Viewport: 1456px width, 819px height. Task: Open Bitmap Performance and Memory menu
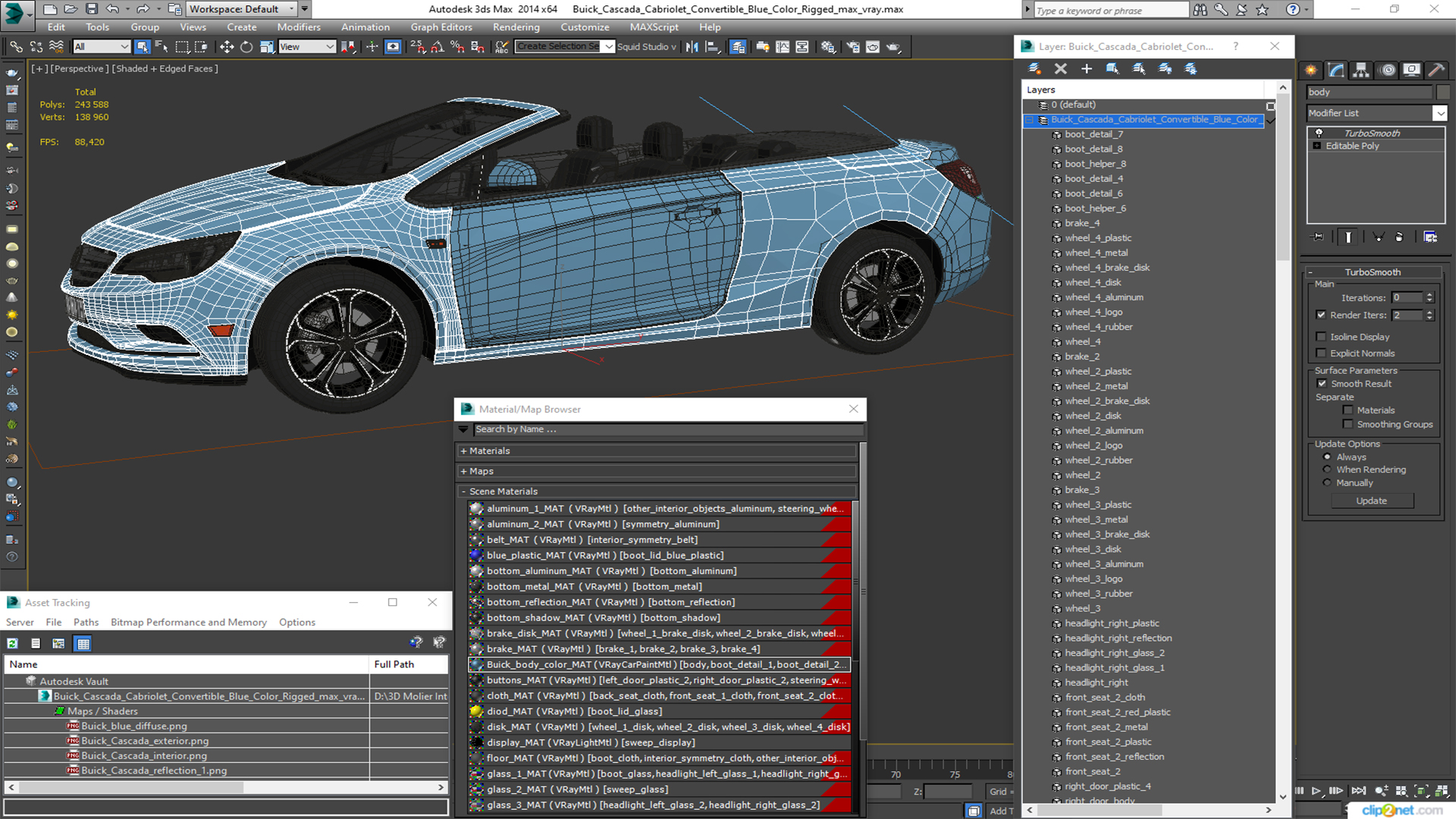pos(189,623)
